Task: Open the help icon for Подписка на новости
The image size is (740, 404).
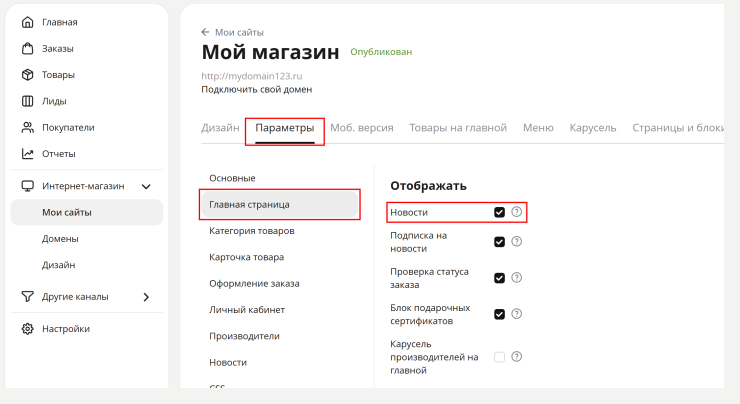Action: pos(517,242)
